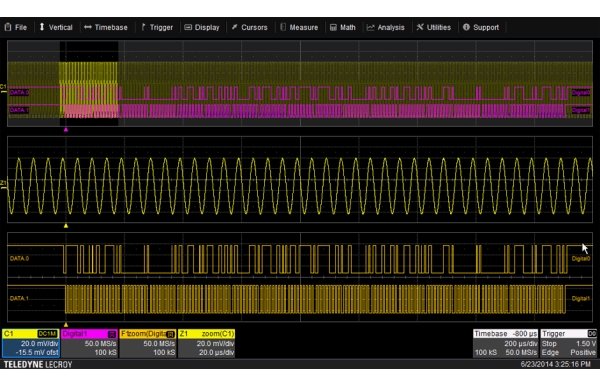Click the DC1M coupling badge in C1 box
The height and width of the screenshot is (390, 600).
pos(47,334)
